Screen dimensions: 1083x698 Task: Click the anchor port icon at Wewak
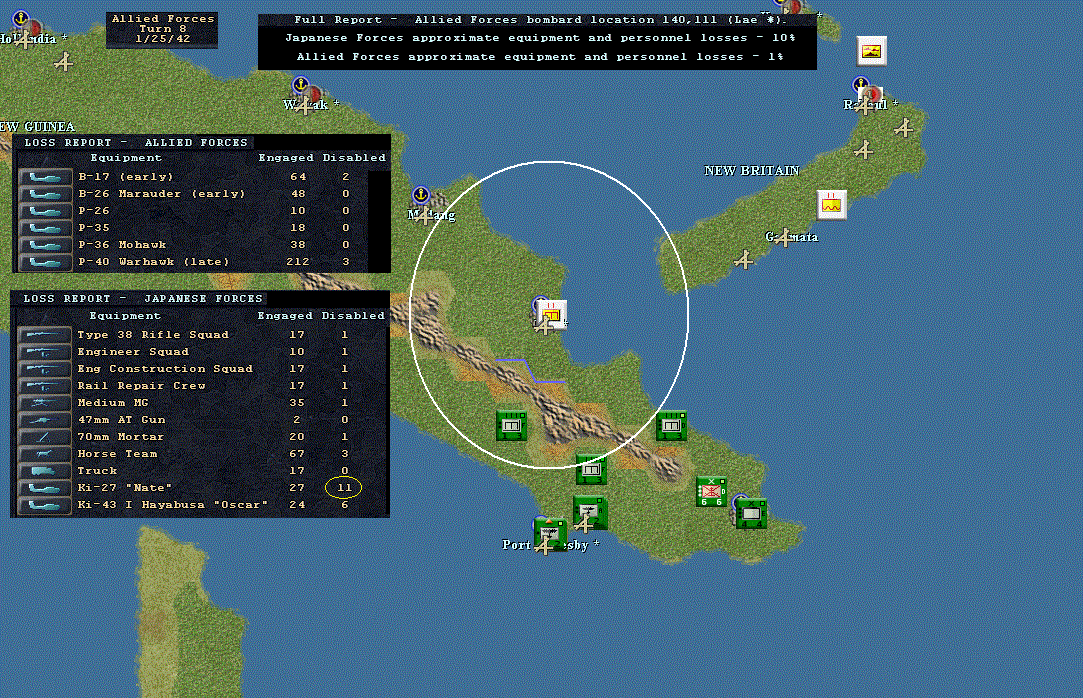pyautogui.click(x=300, y=85)
